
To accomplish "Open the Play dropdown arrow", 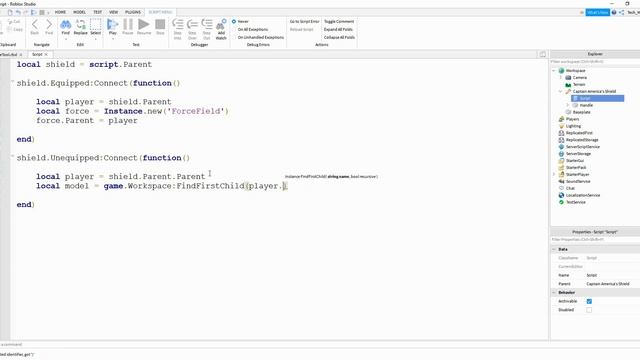I will pos(112,40).
